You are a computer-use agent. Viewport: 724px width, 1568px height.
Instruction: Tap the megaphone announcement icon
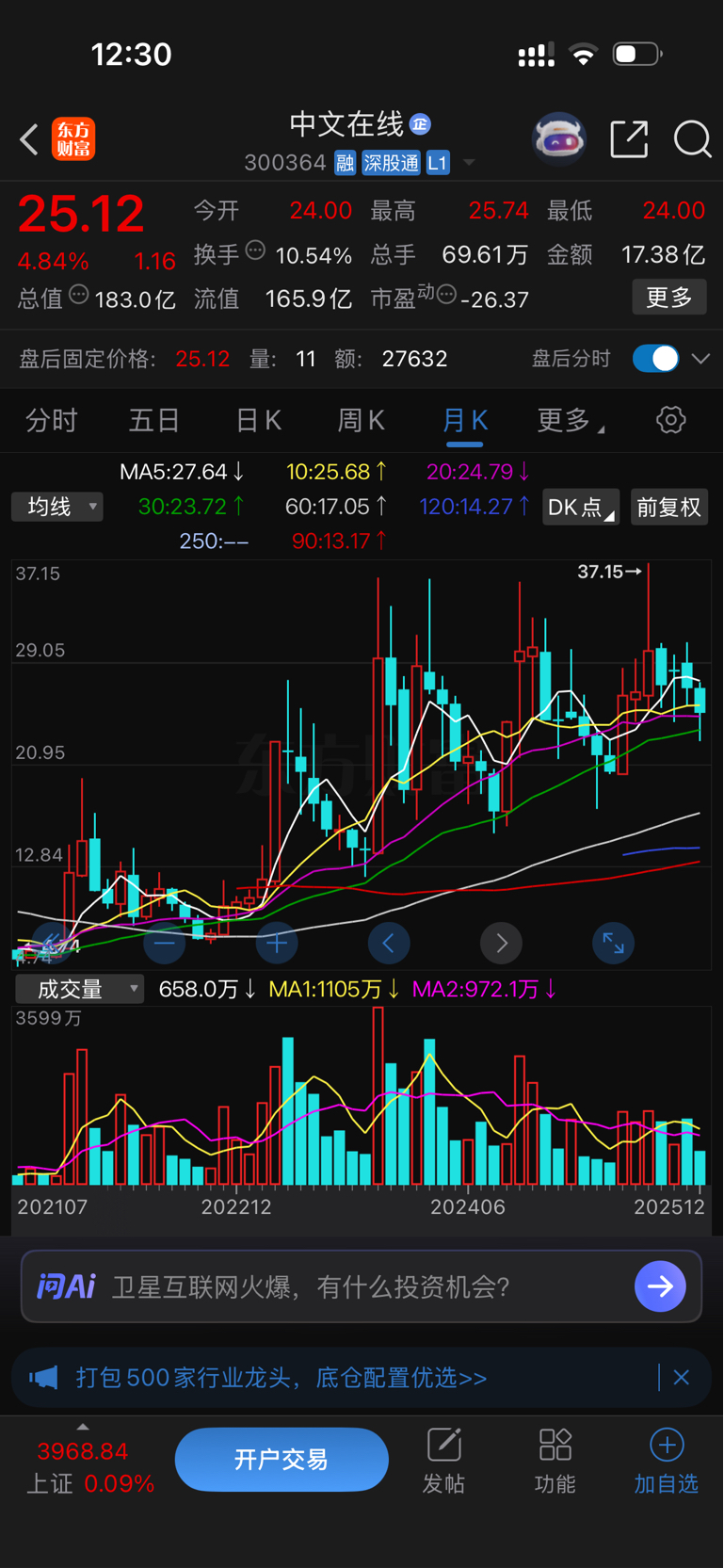click(43, 1378)
